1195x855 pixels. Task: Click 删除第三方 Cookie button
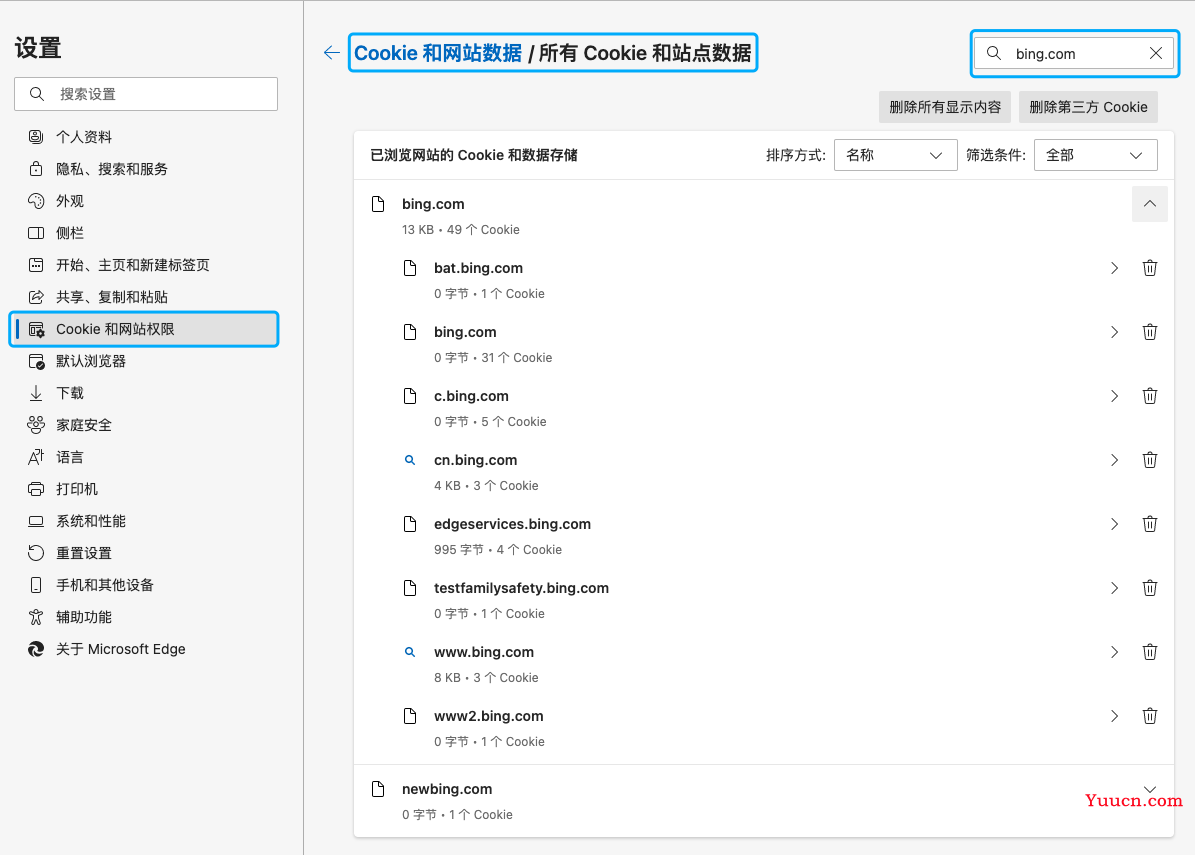pyautogui.click(x=1088, y=107)
